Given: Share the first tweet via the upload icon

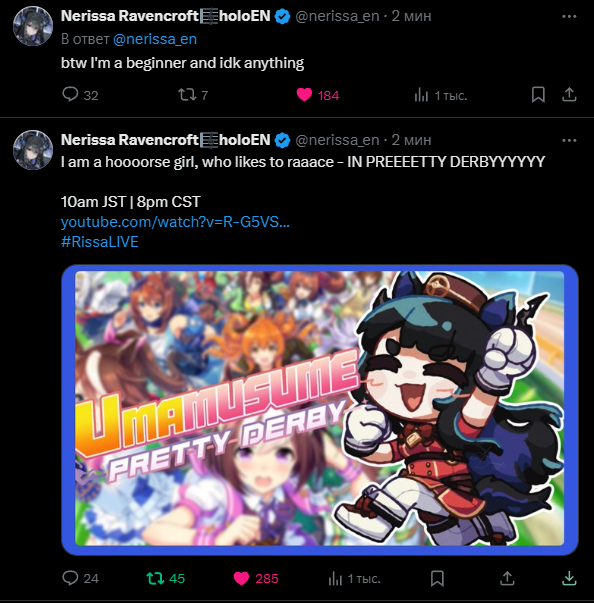Looking at the screenshot, I should [569, 95].
